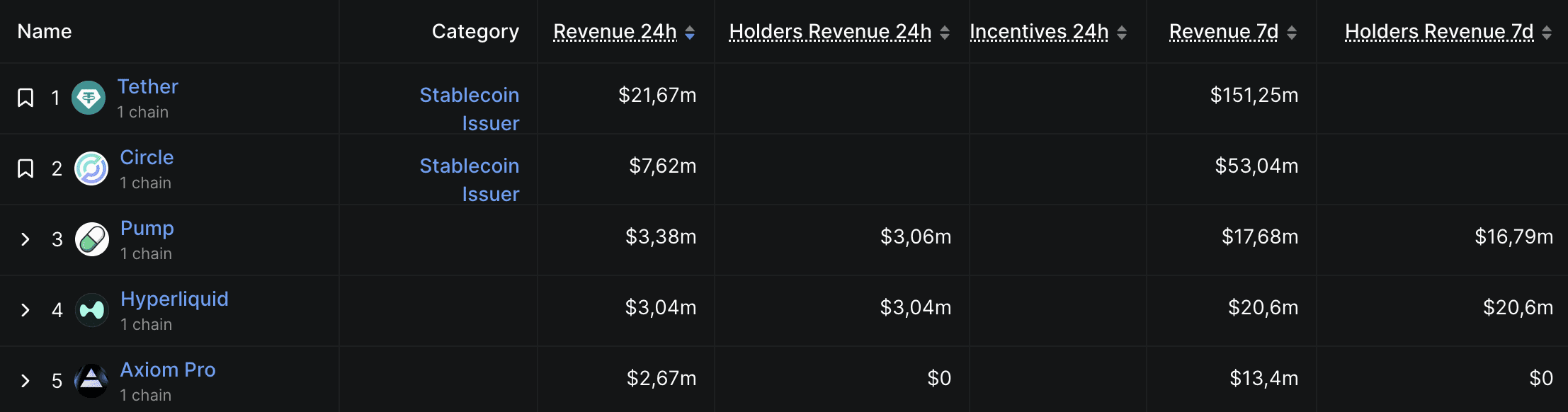Expand the Axiom Pro row chevron
This screenshot has width=1568, height=412.
tap(25, 381)
